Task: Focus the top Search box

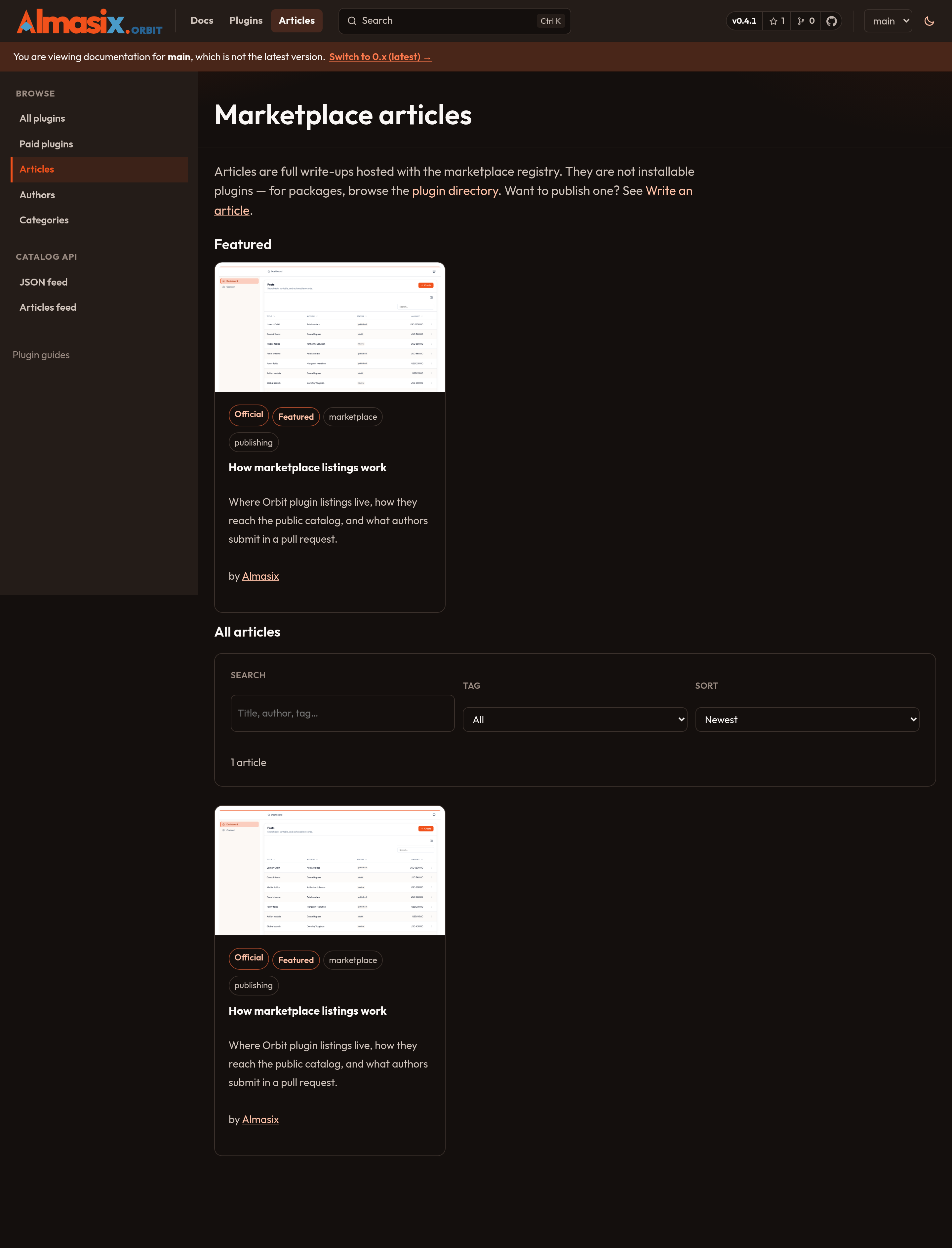Action: coord(455,21)
